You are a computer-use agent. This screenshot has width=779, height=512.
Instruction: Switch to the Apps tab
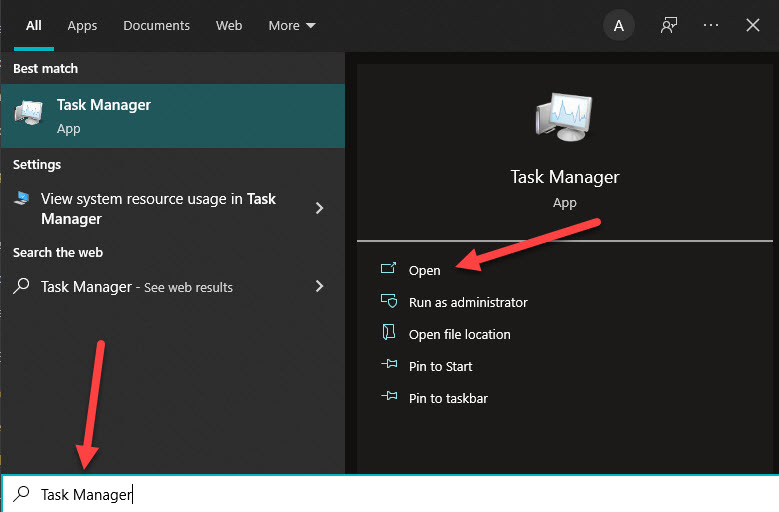coord(82,26)
